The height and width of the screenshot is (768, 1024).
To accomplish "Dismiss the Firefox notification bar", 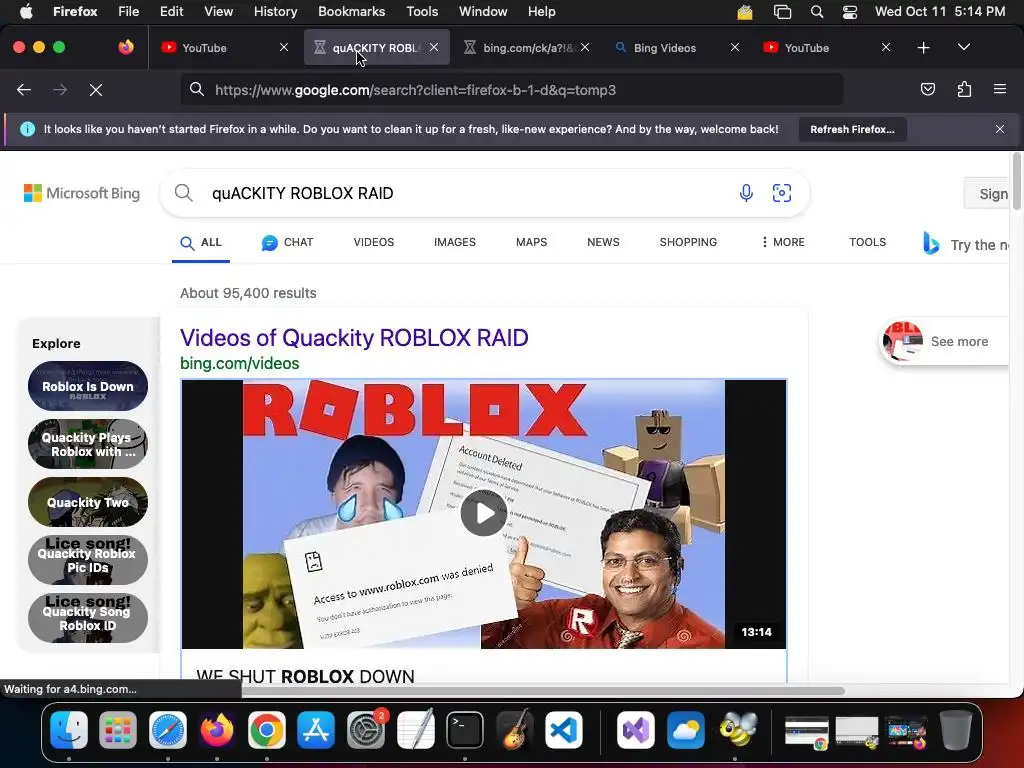I will coord(1000,129).
